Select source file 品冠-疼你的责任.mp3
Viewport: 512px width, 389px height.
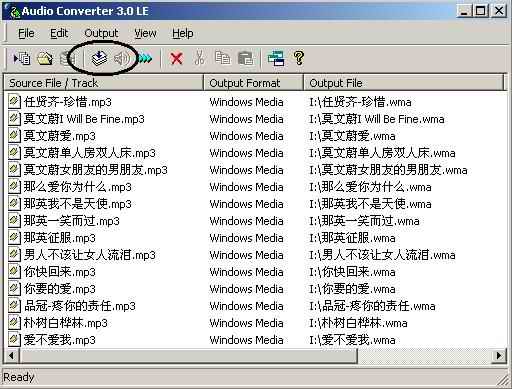[80, 306]
